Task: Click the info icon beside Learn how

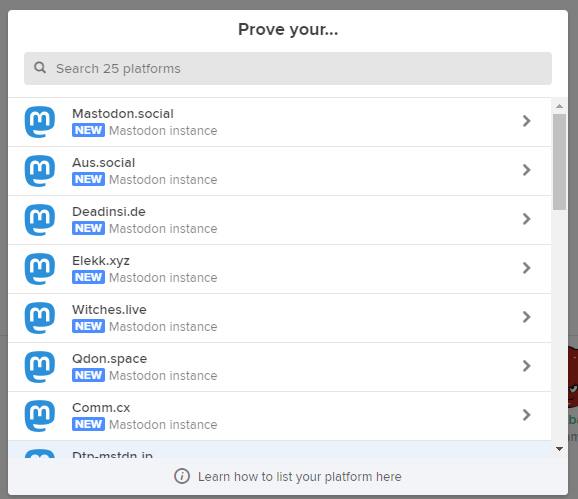Action: coord(182,476)
